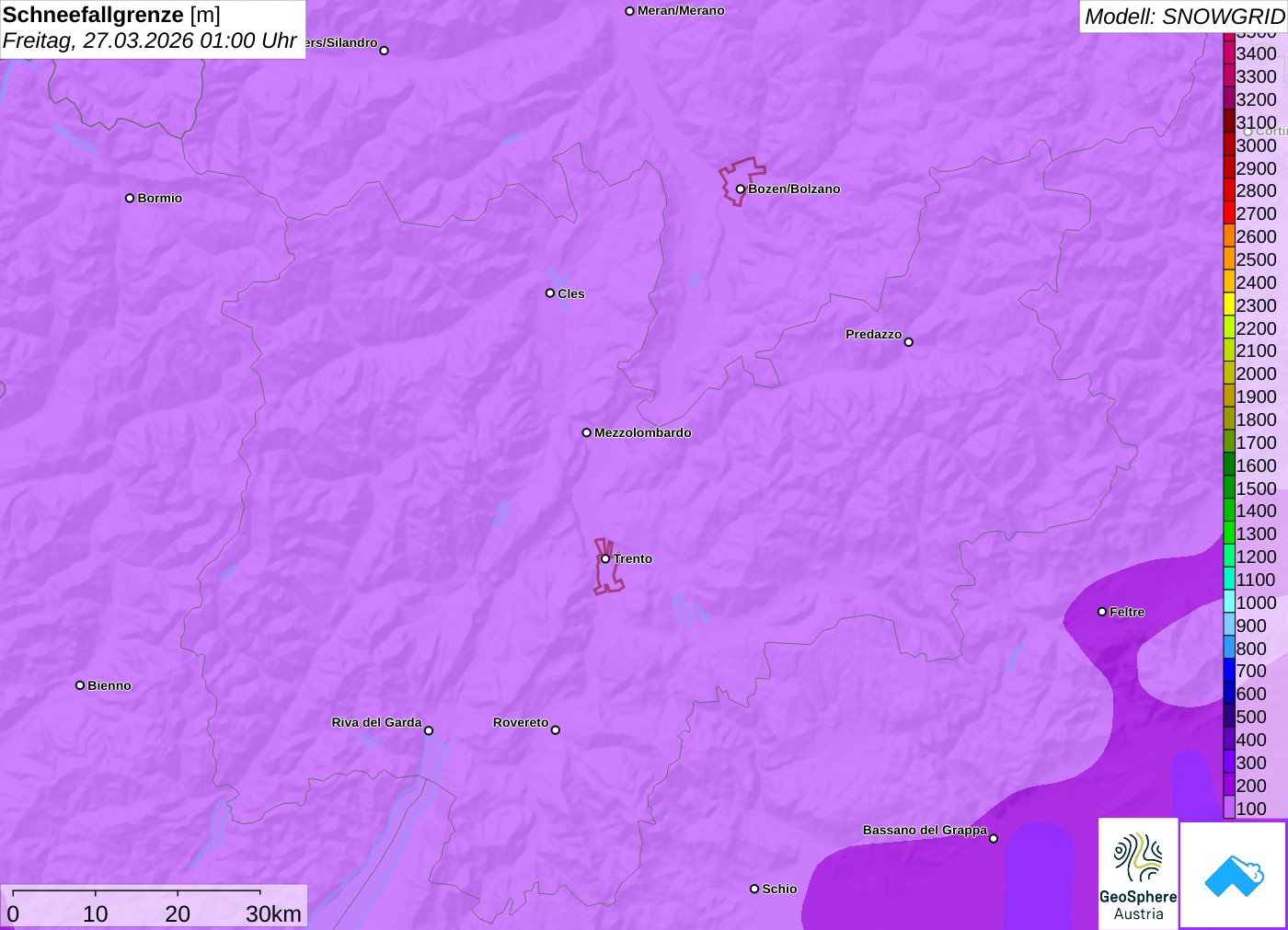1288x930 pixels.
Task: Select the 2700 m red legend swatch
Action: pyautogui.click(x=1229, y=213)
